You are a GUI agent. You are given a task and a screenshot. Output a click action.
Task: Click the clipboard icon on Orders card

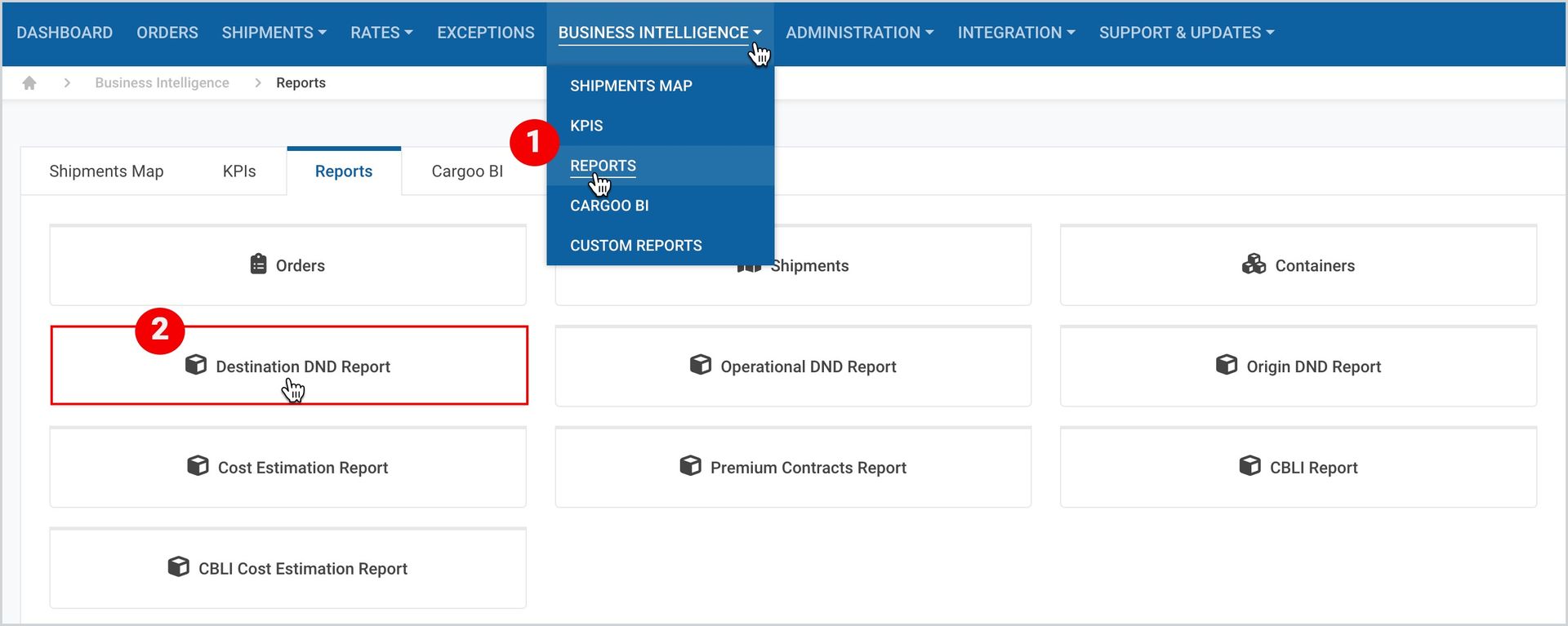[258, 264]
